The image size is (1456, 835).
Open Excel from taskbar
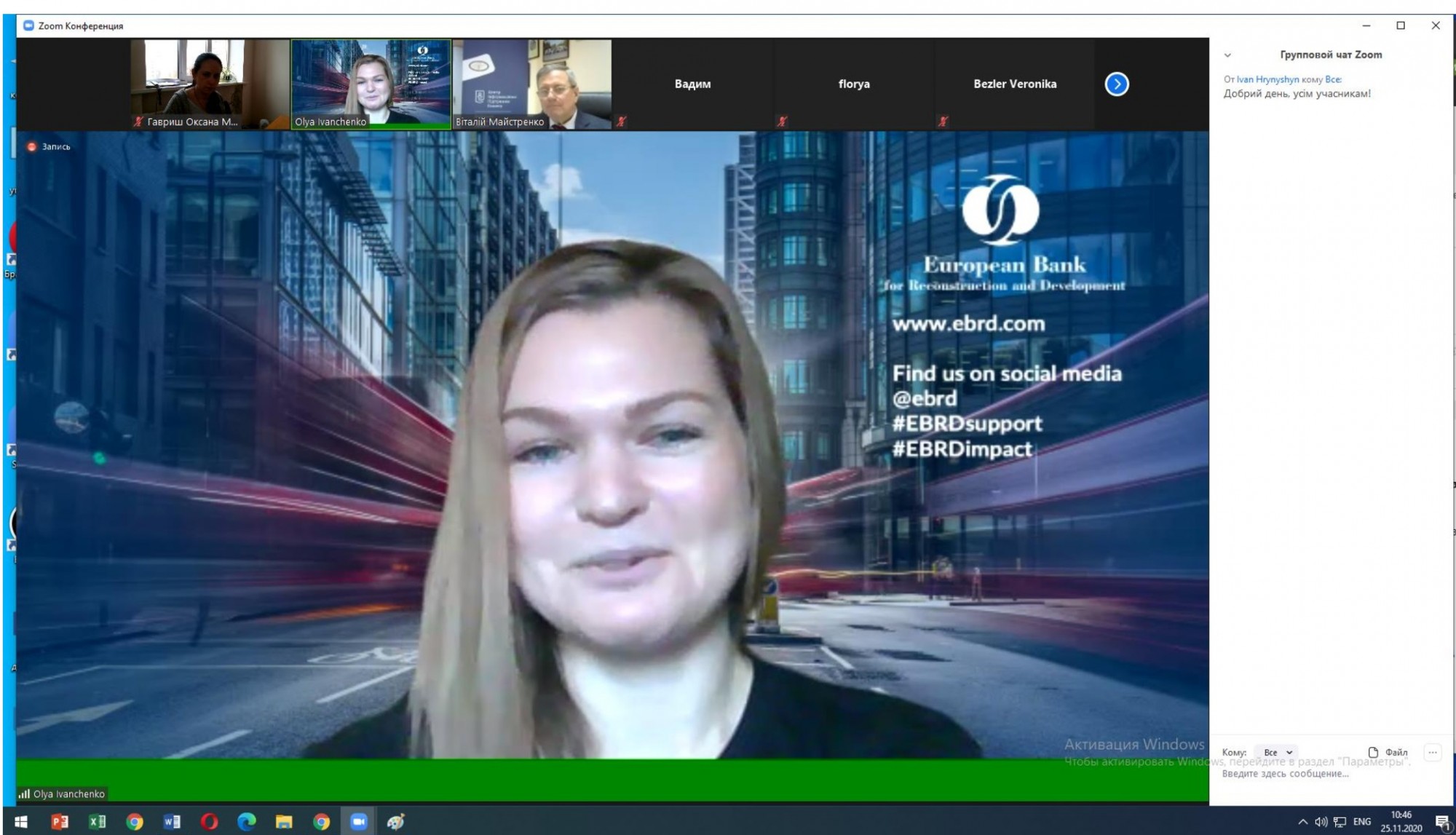coord(97,822)
